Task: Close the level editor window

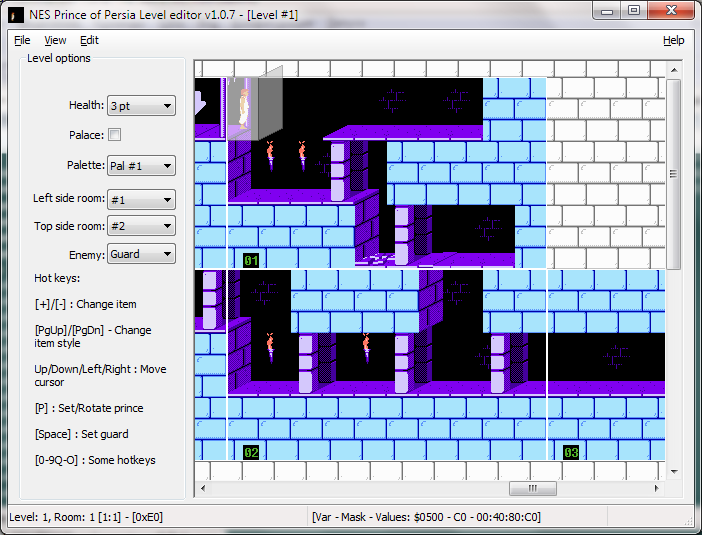Action: click(671, 11)
